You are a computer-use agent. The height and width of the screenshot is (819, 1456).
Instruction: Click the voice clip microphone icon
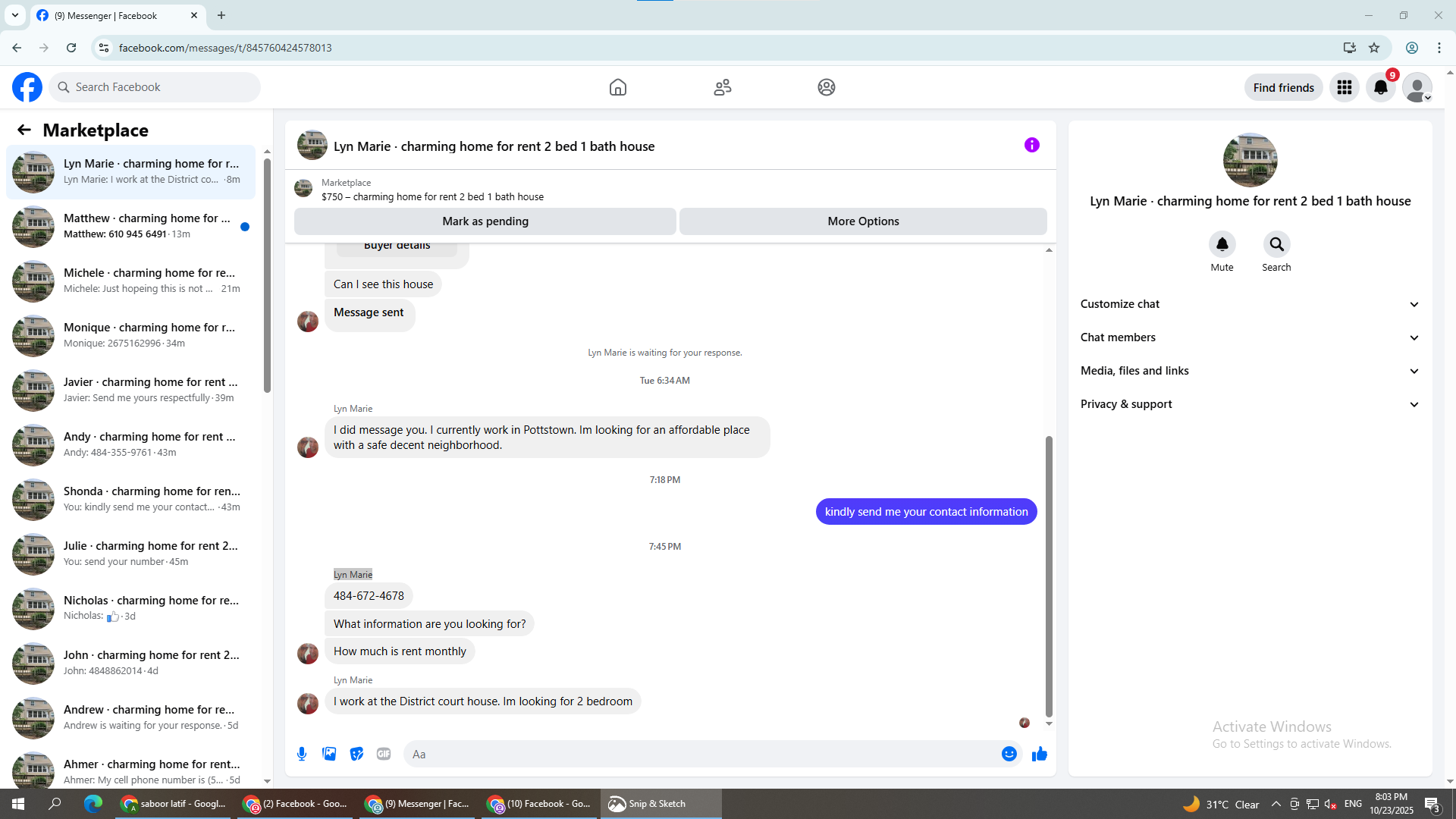(x=302, y=754)
